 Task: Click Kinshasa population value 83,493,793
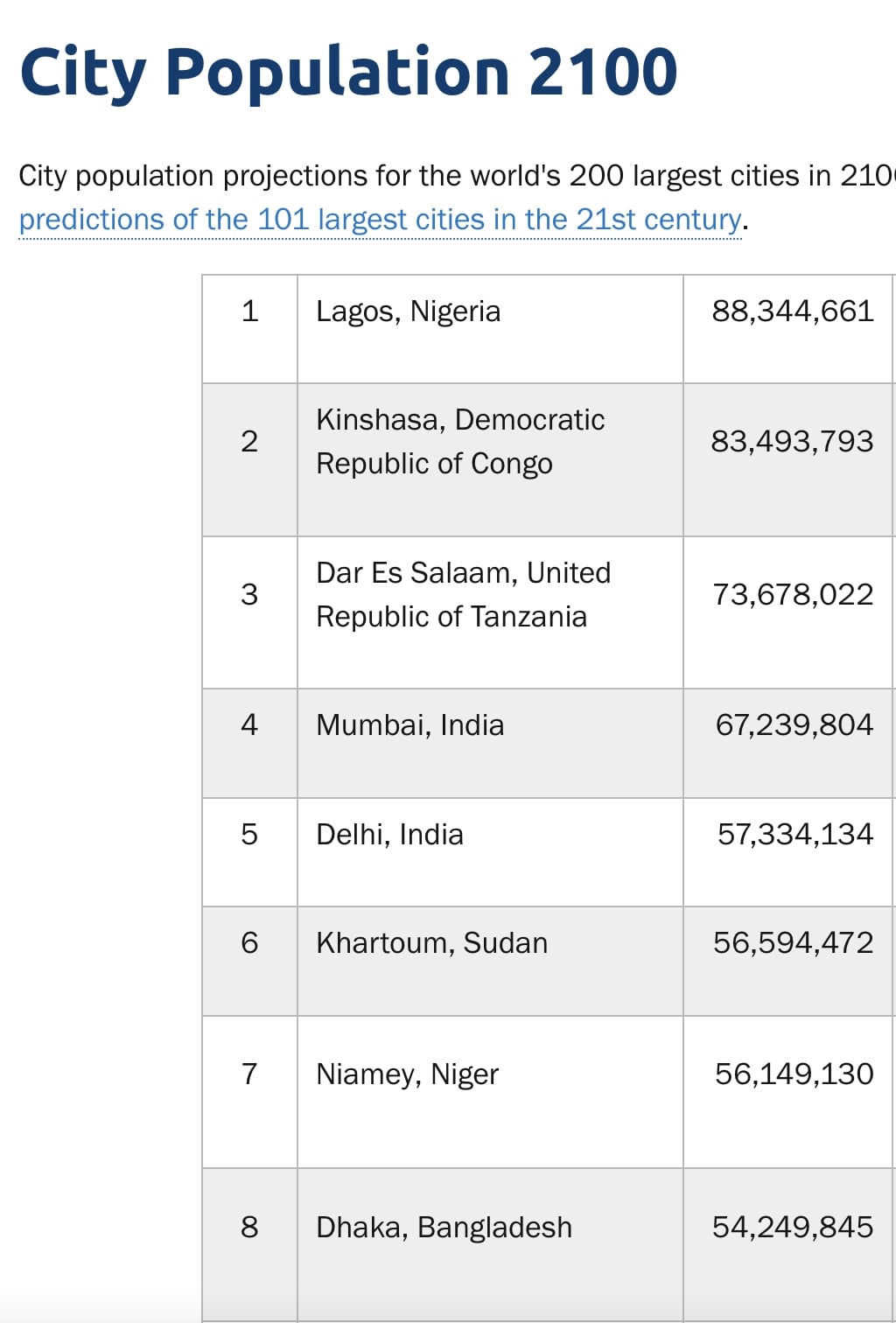click(x=792, y=441)
